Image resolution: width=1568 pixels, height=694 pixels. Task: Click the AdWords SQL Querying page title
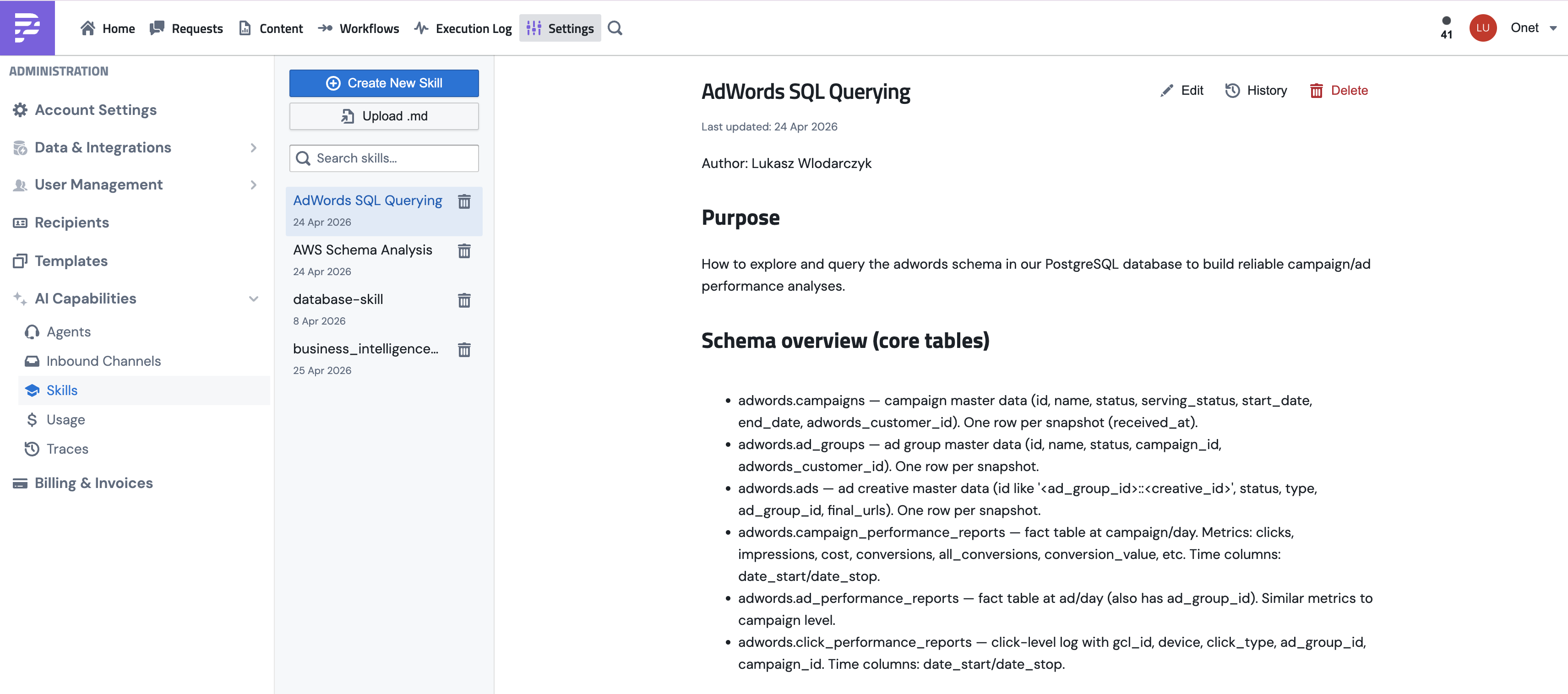coord(806,92)
